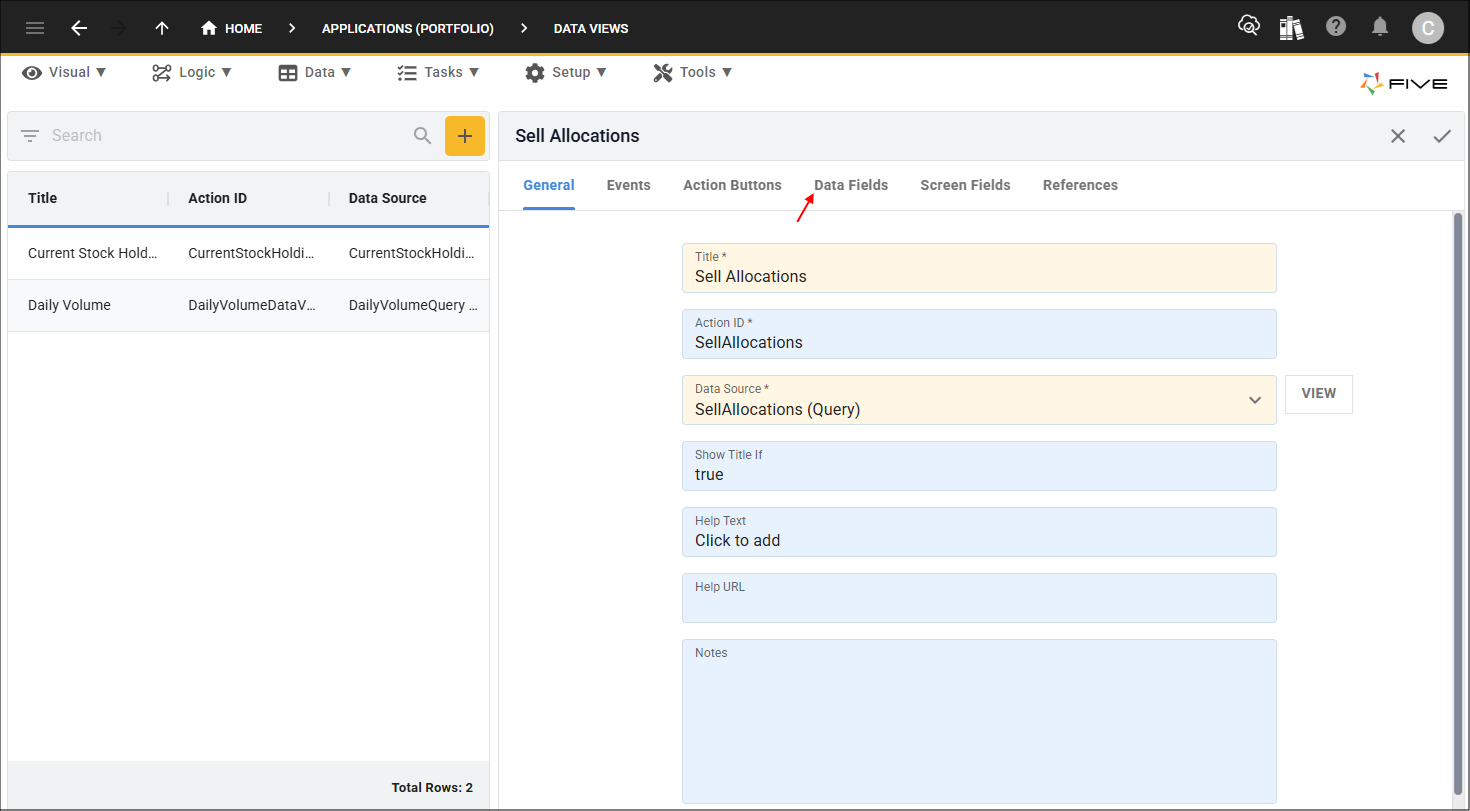The height and width of the screenshot is (811, 1470).
Task: Switch to the Screen Fields tab
Action: (966, 185)
